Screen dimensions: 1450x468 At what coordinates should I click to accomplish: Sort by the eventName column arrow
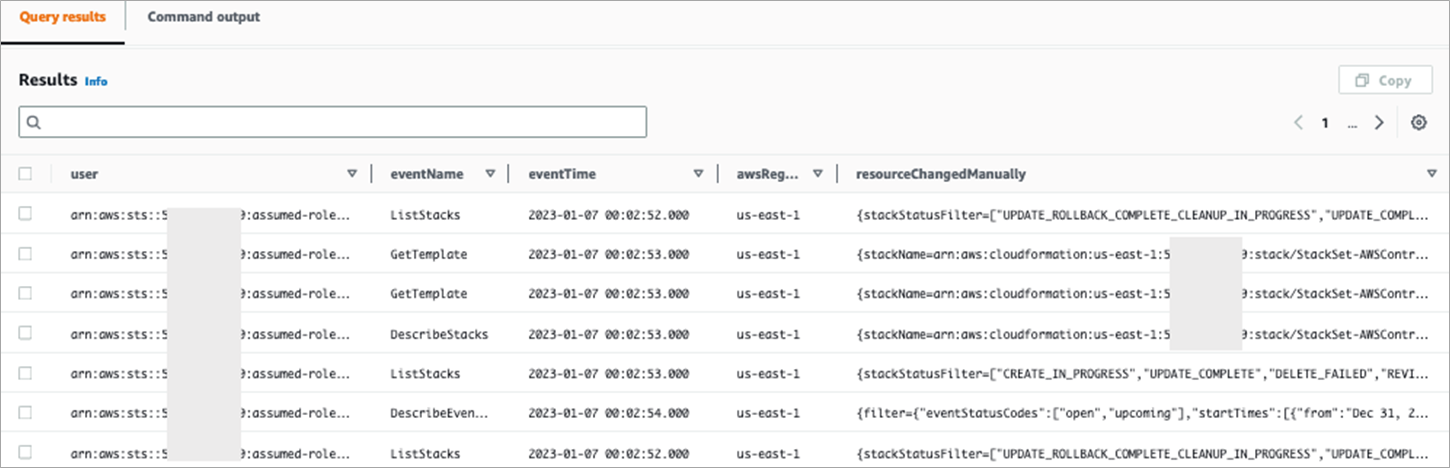[x=490, y=174]
